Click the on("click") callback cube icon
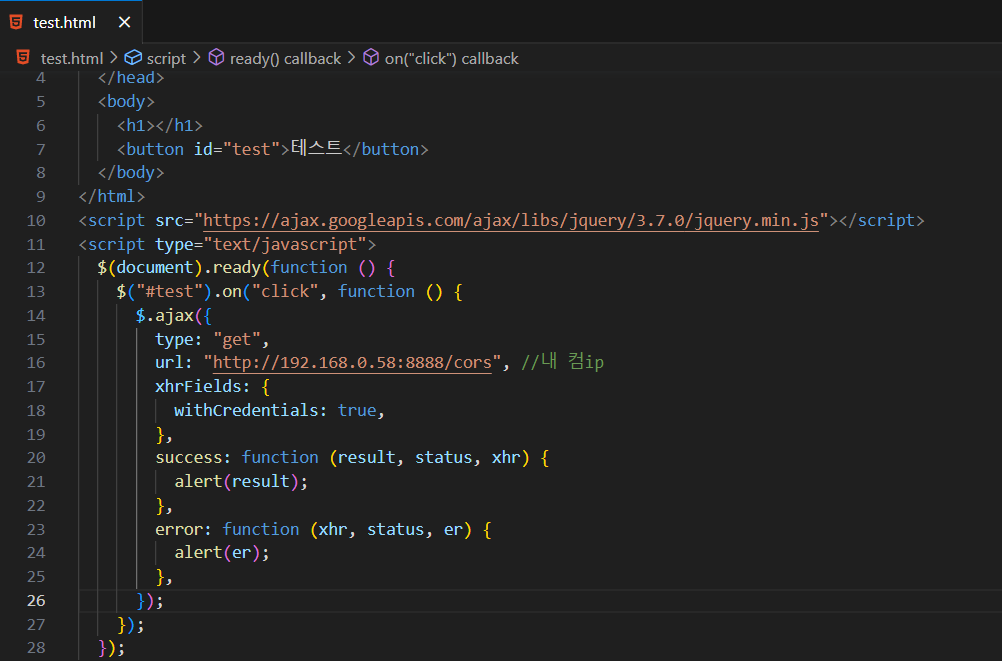Viewport: 1002px width, 661px height. point(371,58)
